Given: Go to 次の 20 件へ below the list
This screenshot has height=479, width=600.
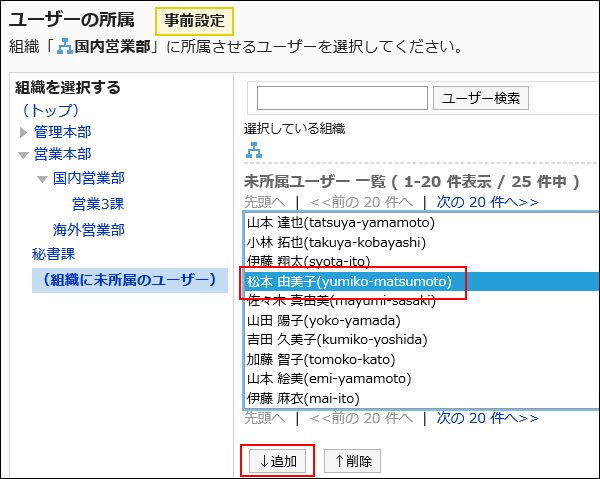Looking at the screenshot, I should pyautogui.click(x=488, y=418).
